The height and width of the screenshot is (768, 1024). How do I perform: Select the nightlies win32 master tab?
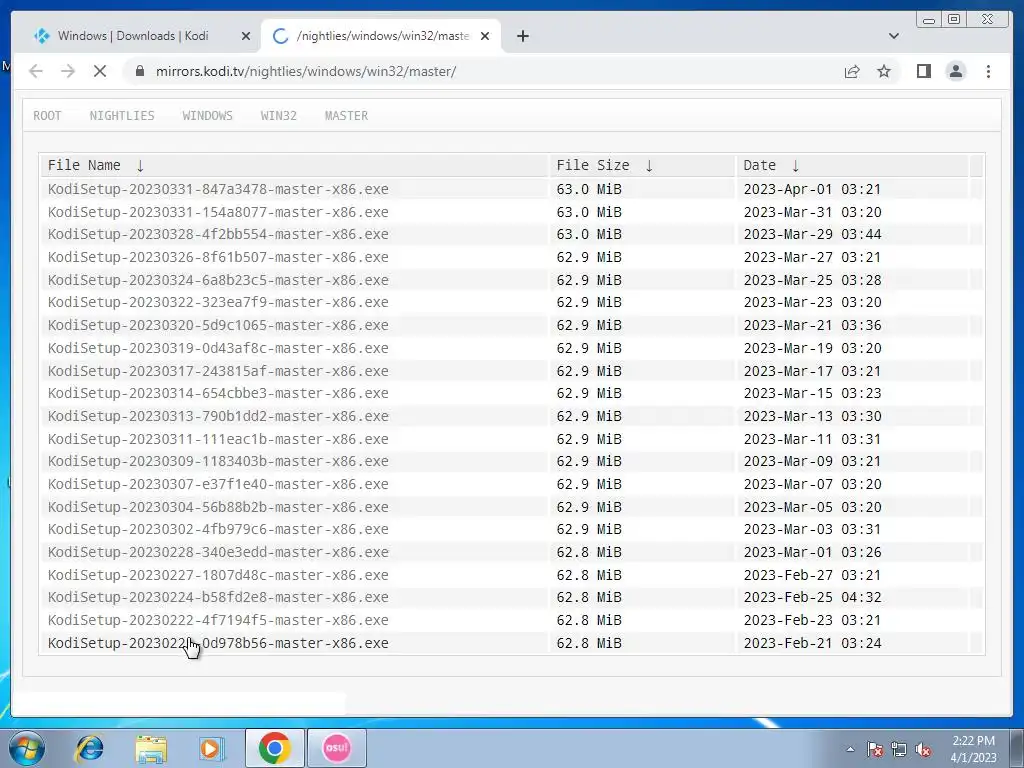(381, 36)
